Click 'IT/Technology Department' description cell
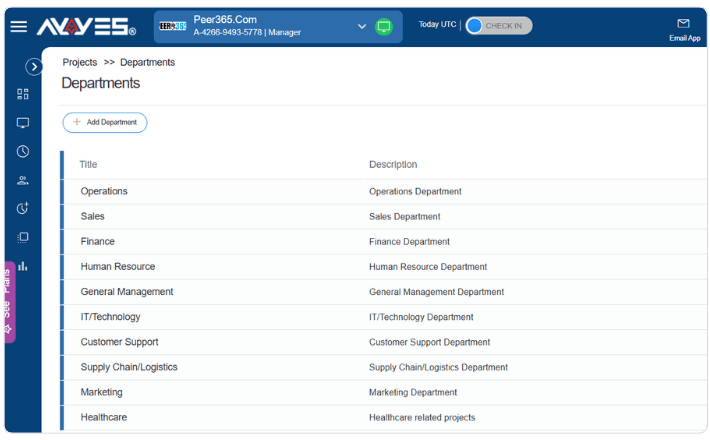Screen dimensions: 710x440 point(421,317)
